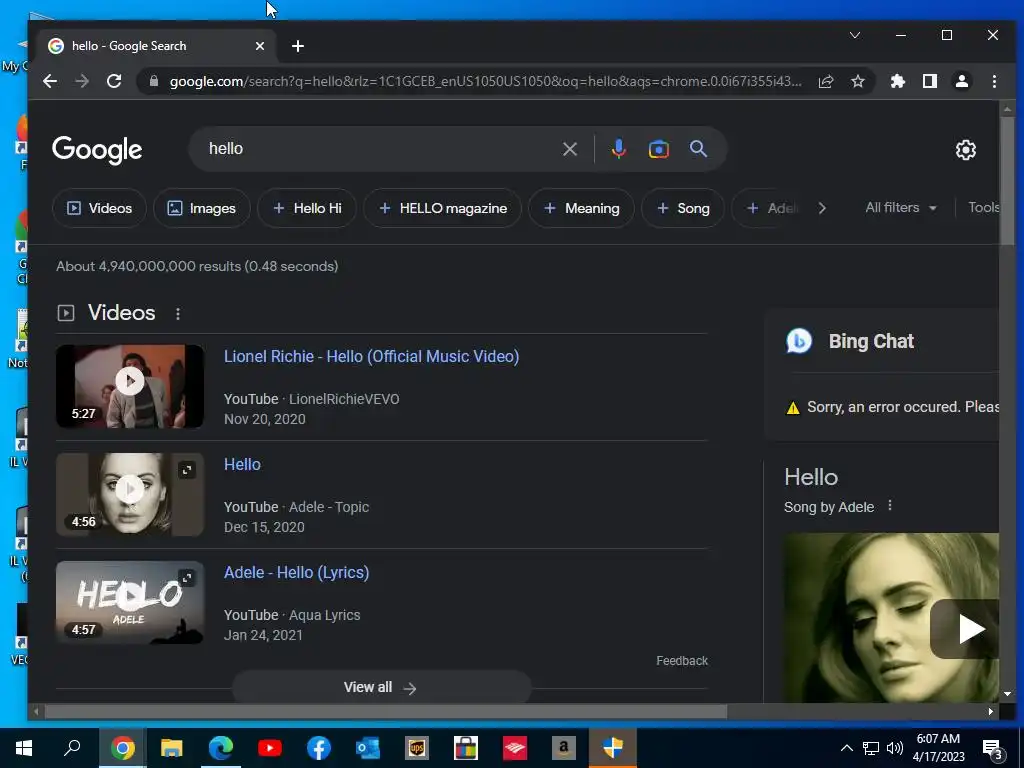
Task: Click the vertical scrollbar thumb
Action: click(x=1007, y=180)
